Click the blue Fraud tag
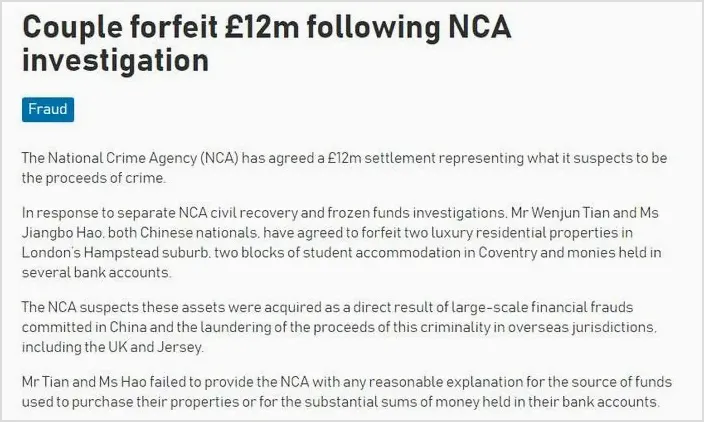704x422 pixels. tap(48, 110)
